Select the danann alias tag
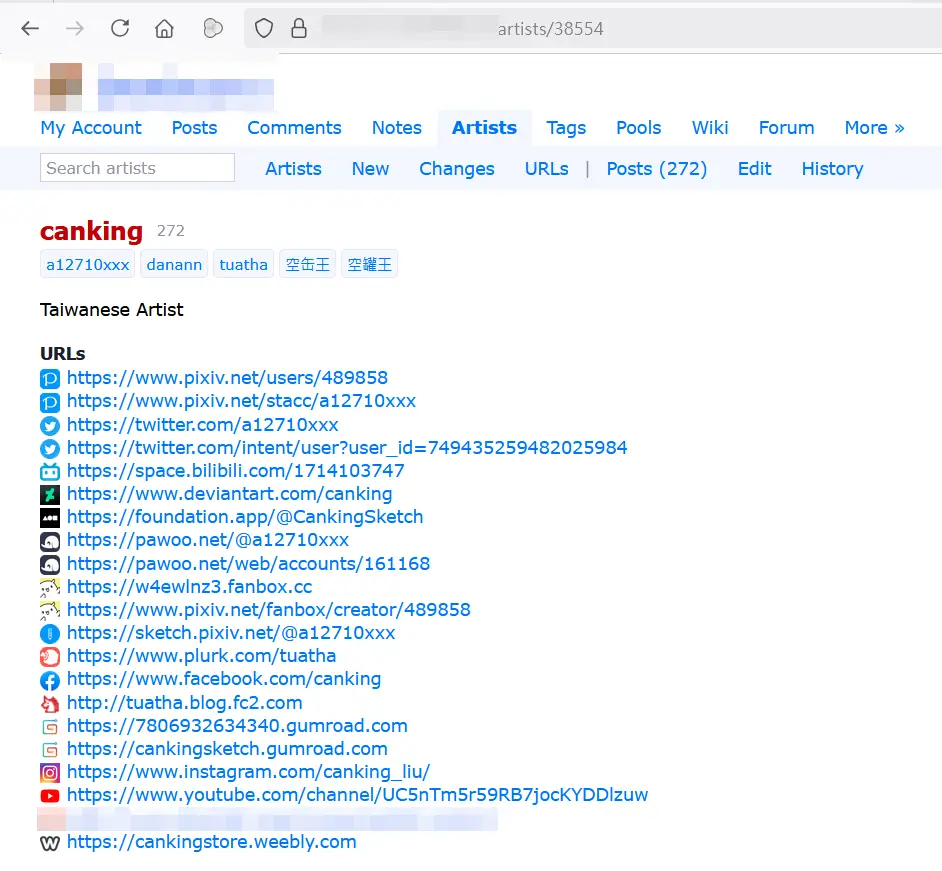This screenshot has height=871, width=942. click(x=174, y=264)
